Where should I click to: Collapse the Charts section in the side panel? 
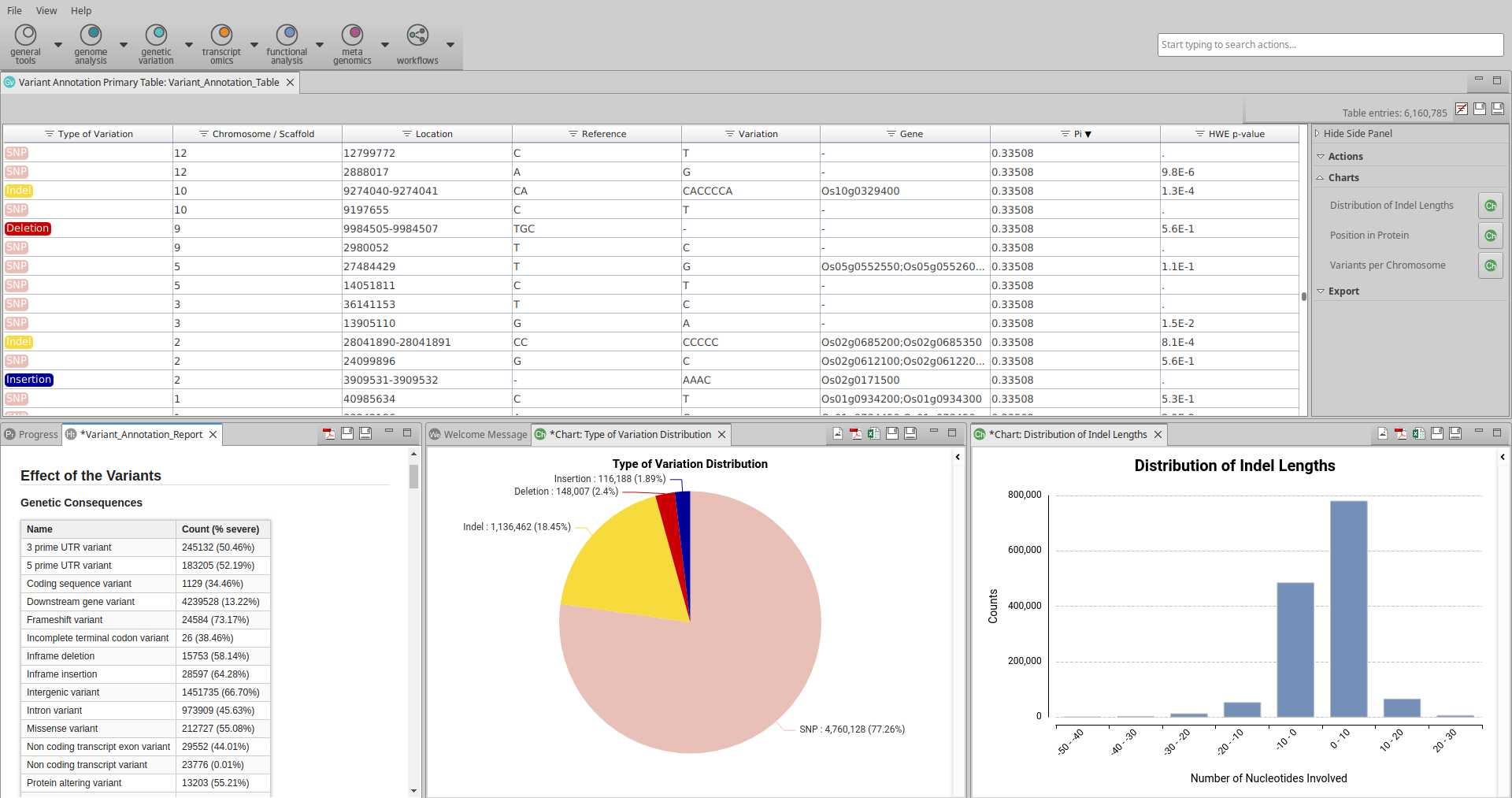pos(1321,178)
